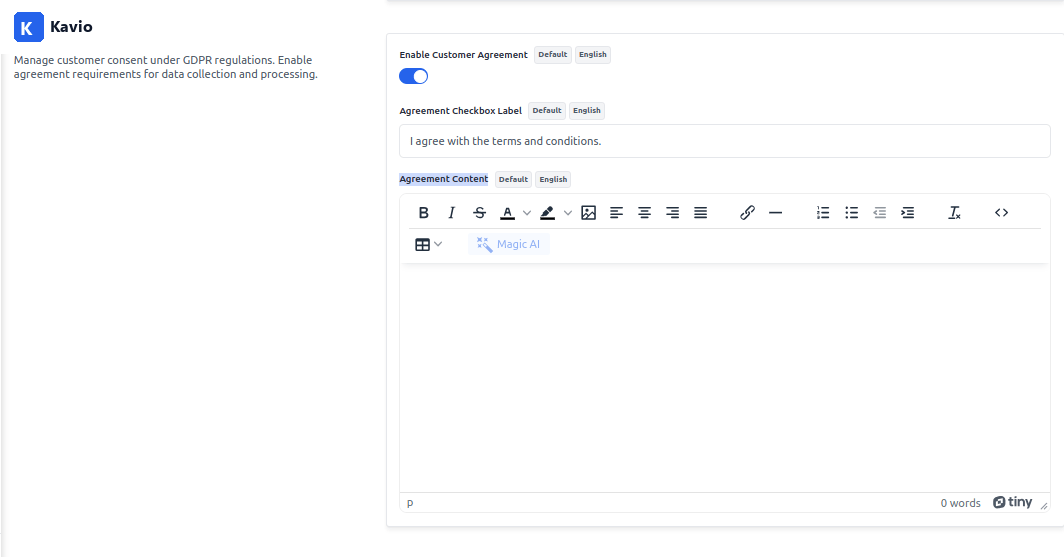Screen dimensions: 1064x557
Task: Decrease indent (outdent)
Action: click(879, 213)
